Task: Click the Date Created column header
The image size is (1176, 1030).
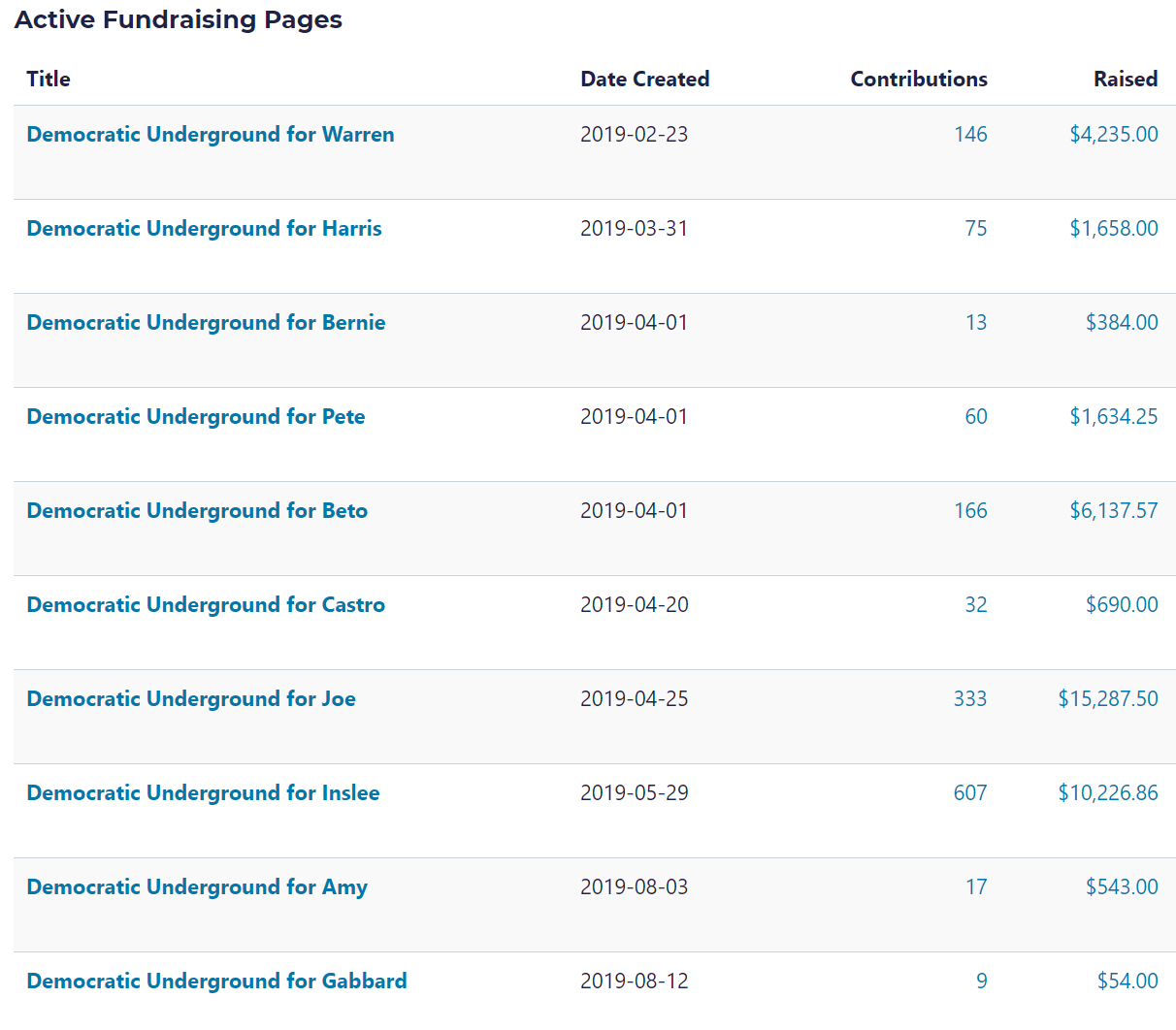Action: tap(644, 80)
